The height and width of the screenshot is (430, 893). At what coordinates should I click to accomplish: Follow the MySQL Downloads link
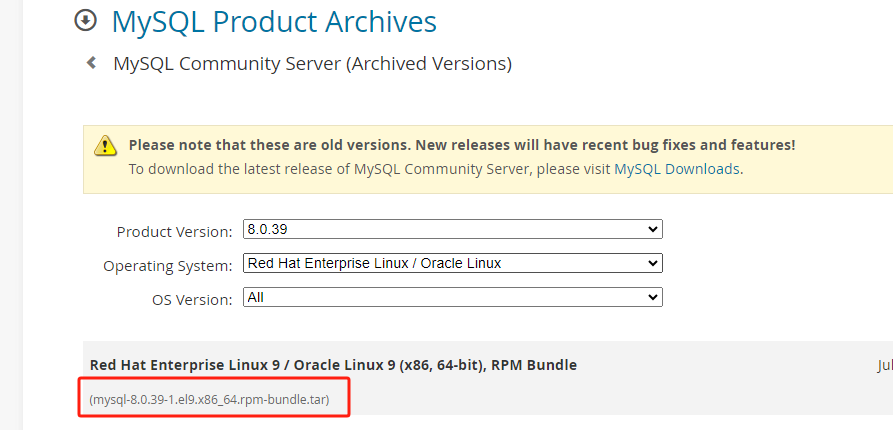677,169
